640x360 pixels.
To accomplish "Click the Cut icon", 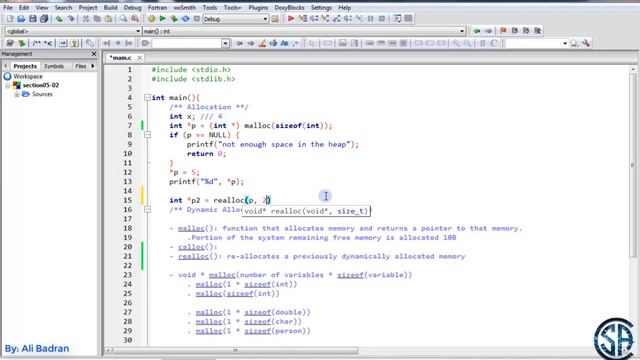I will pyautogui.click(x=86, y=19).
